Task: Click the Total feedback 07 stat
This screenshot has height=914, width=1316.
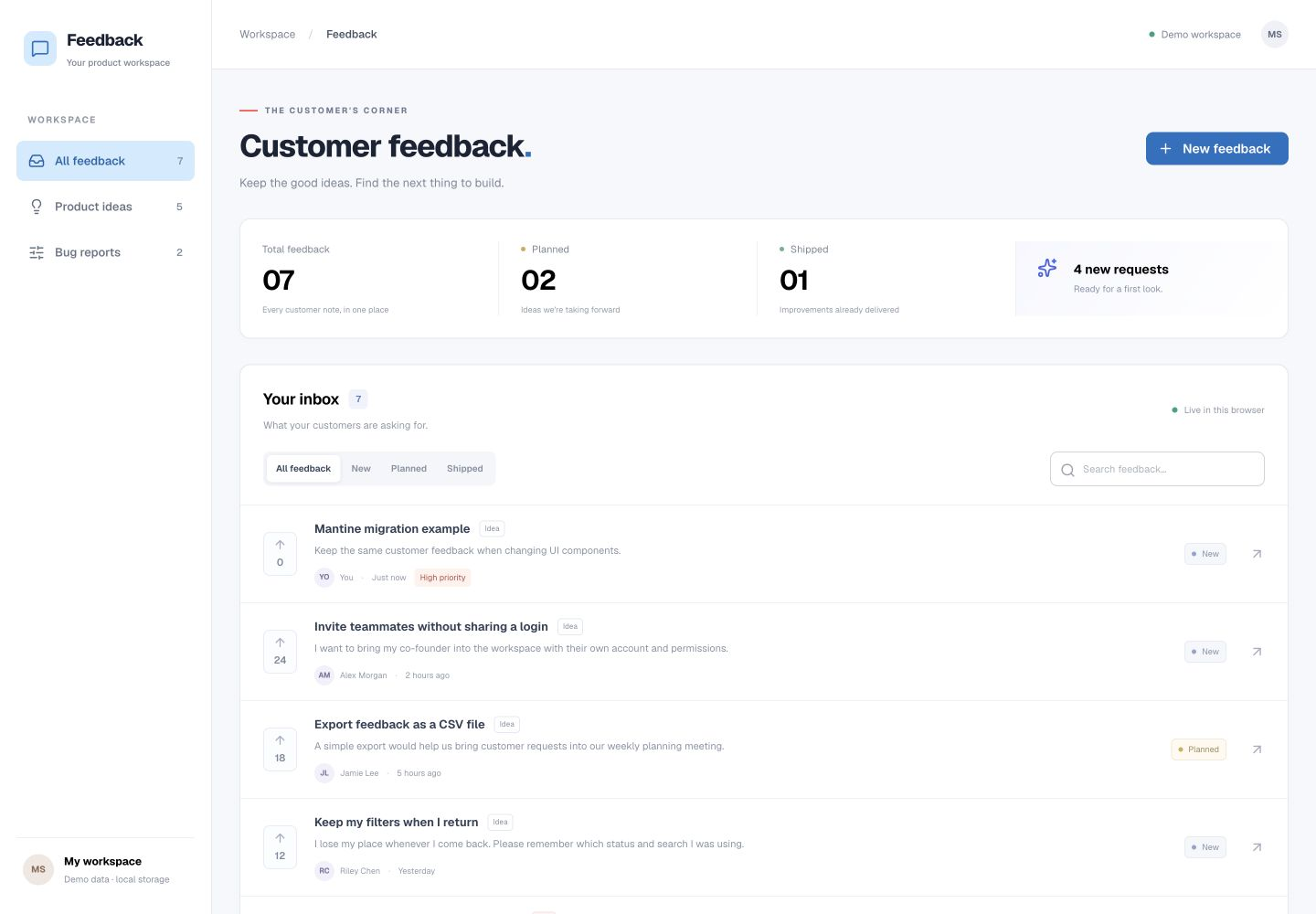Action: 368,279
